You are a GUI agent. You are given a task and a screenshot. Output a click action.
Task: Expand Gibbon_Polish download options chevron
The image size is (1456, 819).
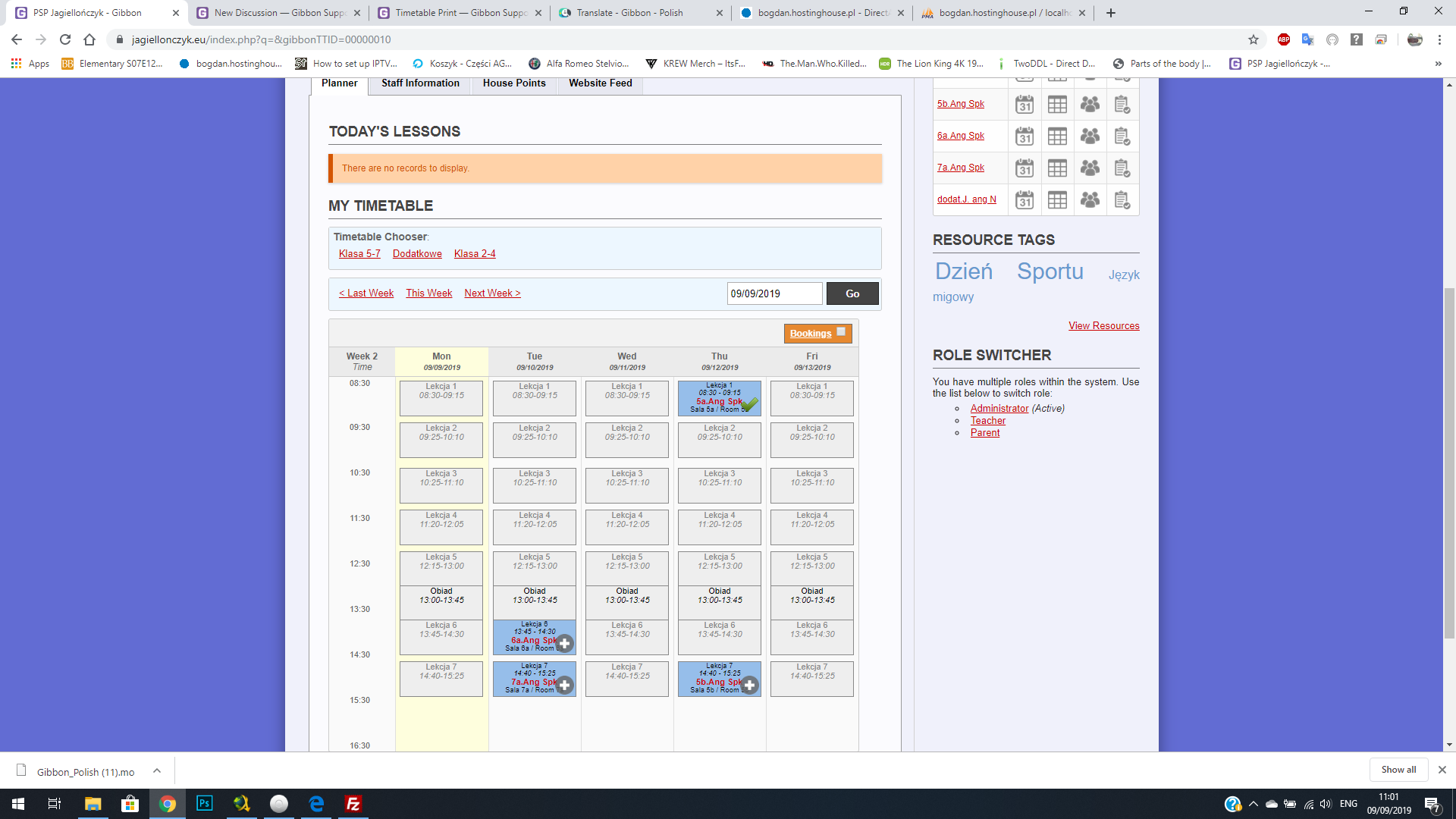[x=157, y=770]
